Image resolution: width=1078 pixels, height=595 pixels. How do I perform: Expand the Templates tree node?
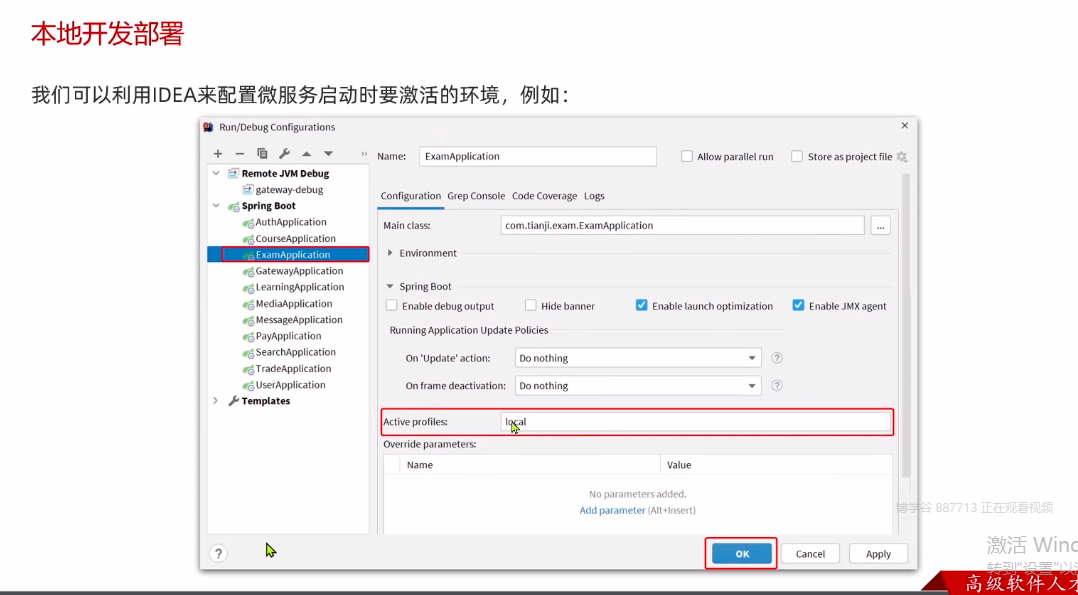pyautogui.click(x=216, y=401)
